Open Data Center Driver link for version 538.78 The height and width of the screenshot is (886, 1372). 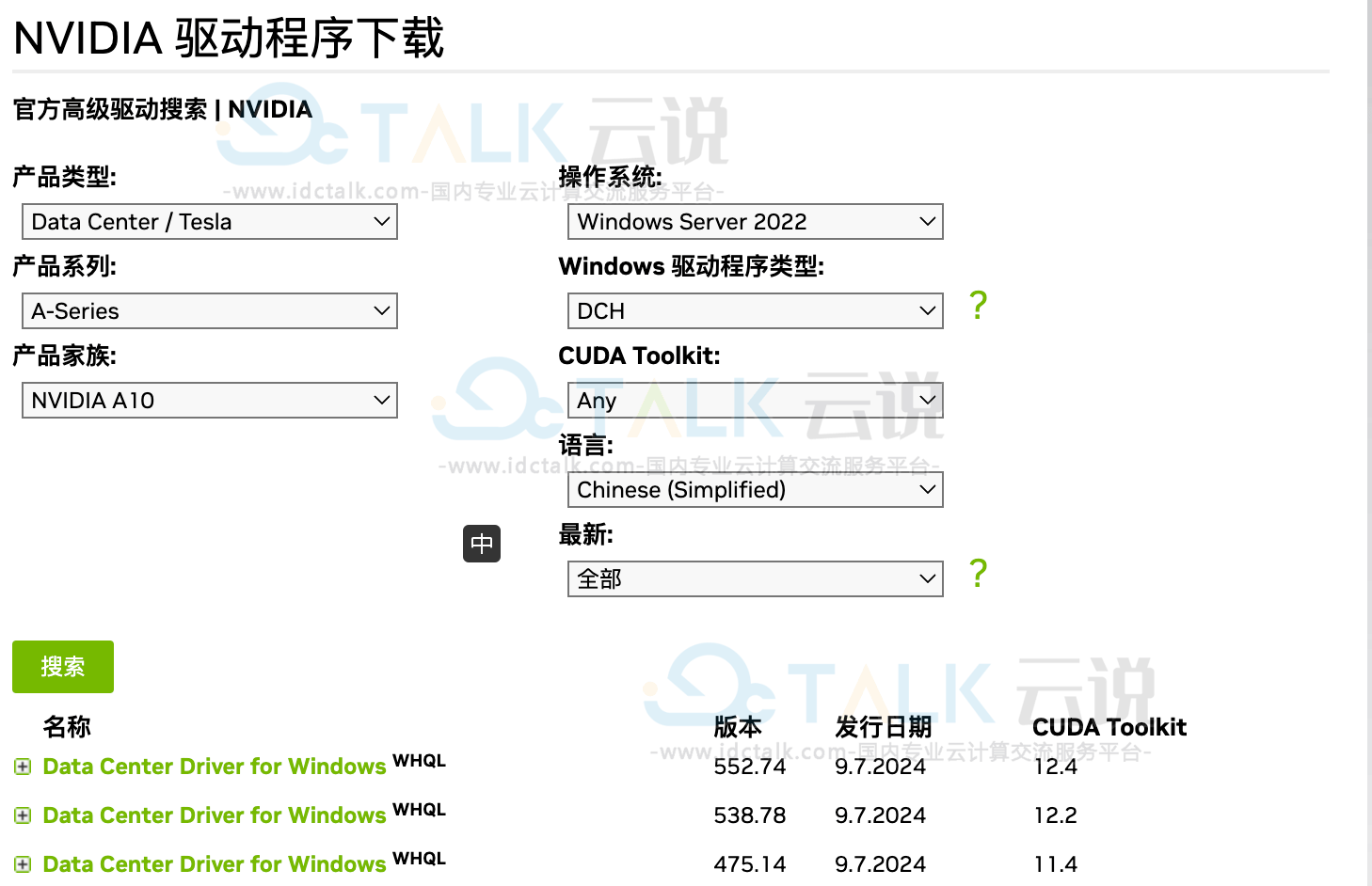point(215,815)
